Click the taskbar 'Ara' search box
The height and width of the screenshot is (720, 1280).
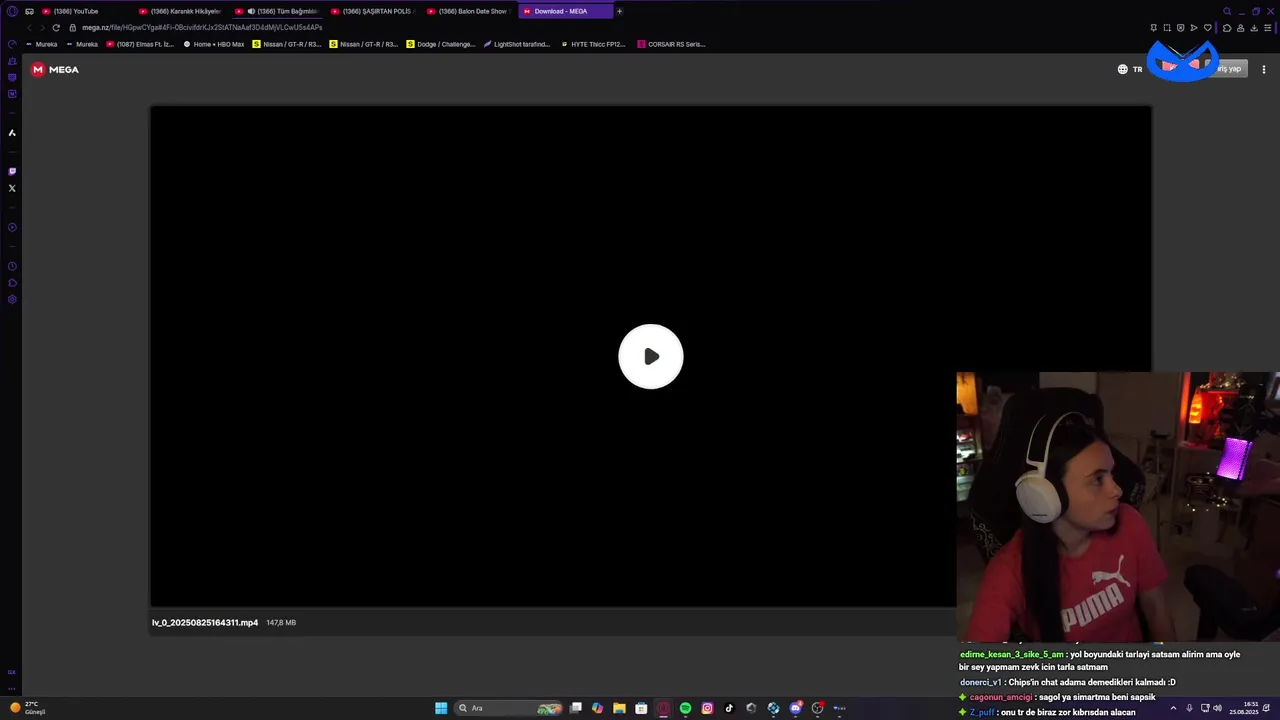click(x=508, y=708)
